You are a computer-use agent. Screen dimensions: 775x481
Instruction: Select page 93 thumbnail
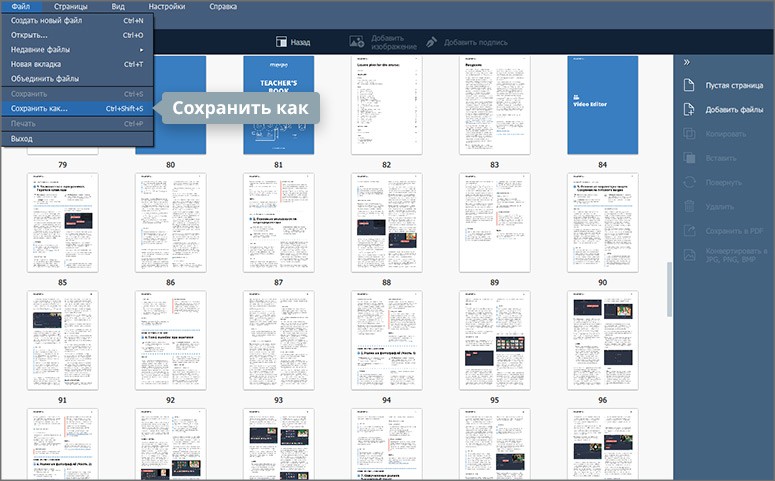point(279,340)
